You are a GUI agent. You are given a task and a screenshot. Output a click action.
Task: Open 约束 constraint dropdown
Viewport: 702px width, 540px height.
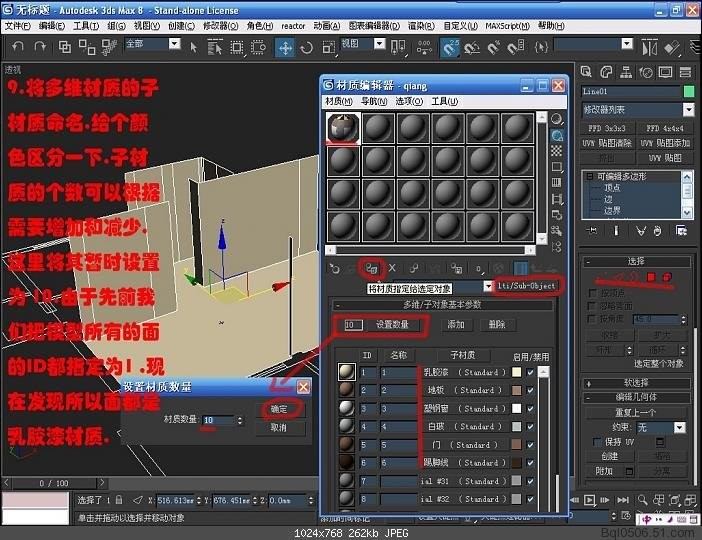[x=680, y=427]
